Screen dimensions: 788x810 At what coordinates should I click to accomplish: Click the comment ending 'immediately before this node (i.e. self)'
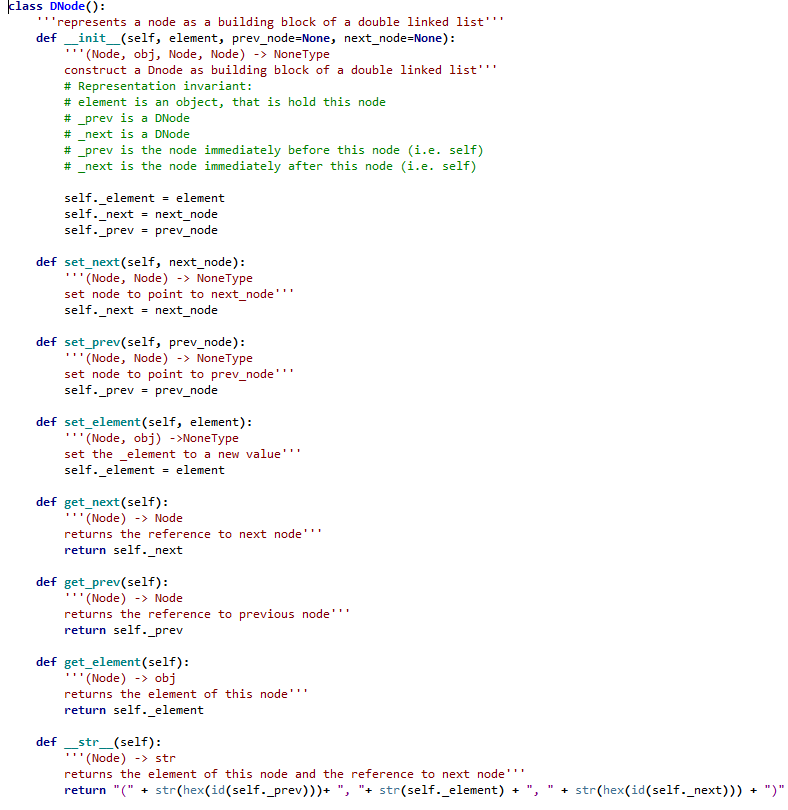pos(273,150)
